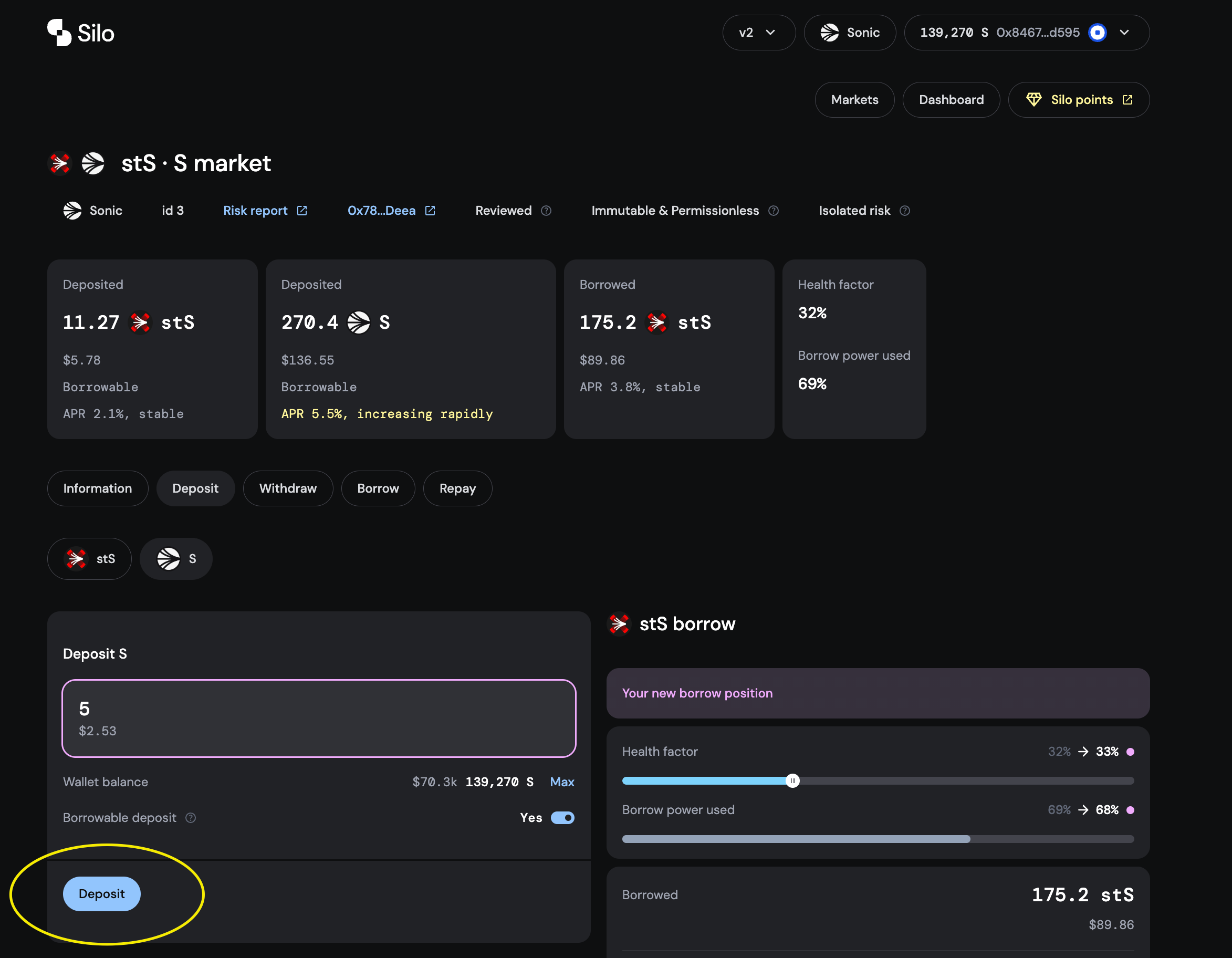Click the Silo logo icon
Screen dimensions: 1232x958
(59, 32)
